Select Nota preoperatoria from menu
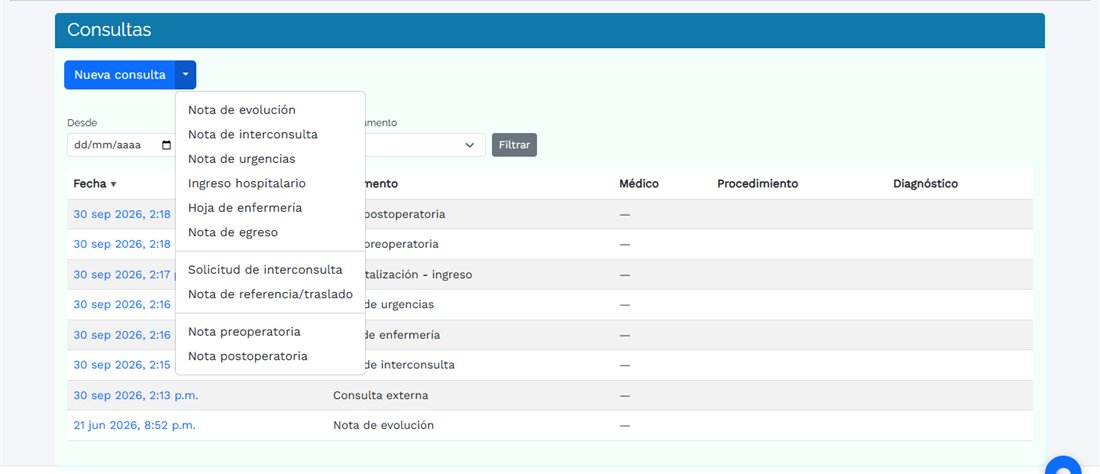 tap(270, 332)
